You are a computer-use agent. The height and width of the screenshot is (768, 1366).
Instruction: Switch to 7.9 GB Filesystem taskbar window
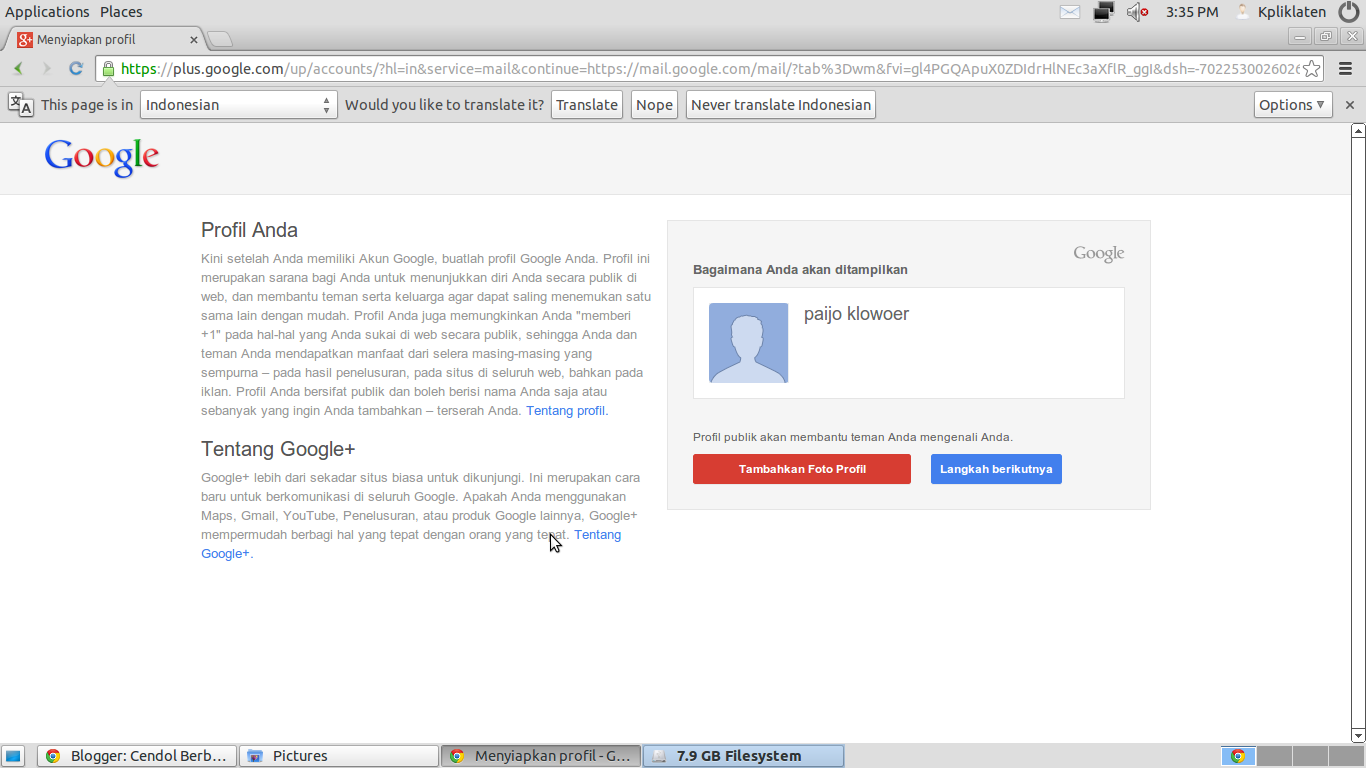(743, 756)
